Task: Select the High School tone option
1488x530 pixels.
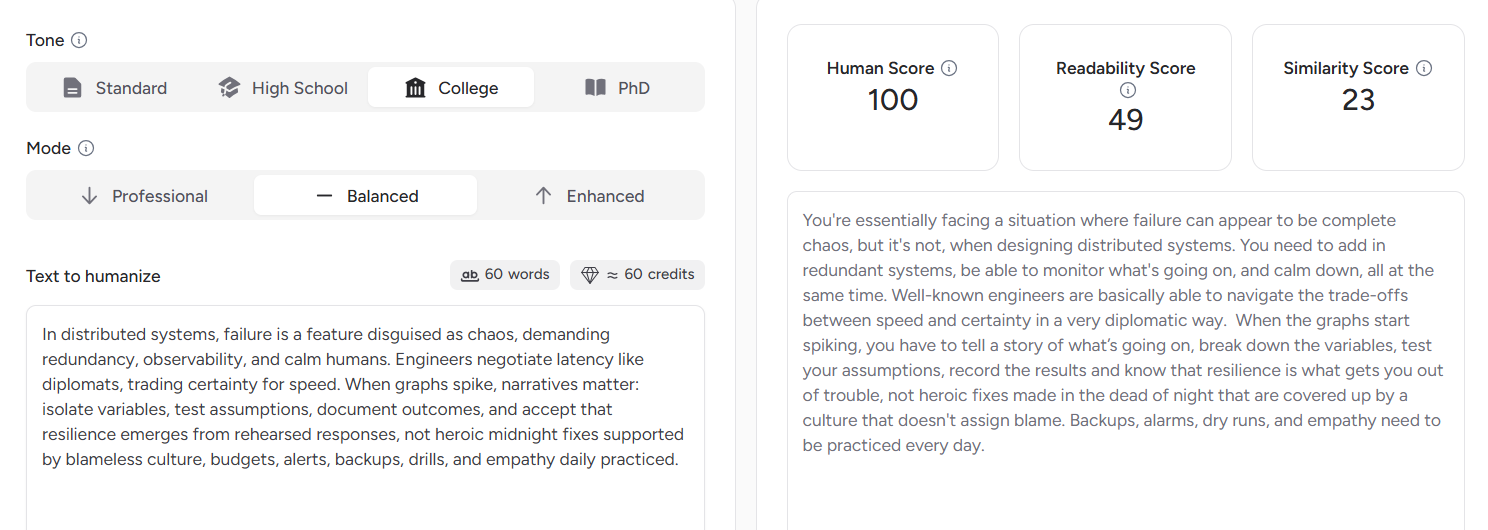Action: (x=283, y=88)
